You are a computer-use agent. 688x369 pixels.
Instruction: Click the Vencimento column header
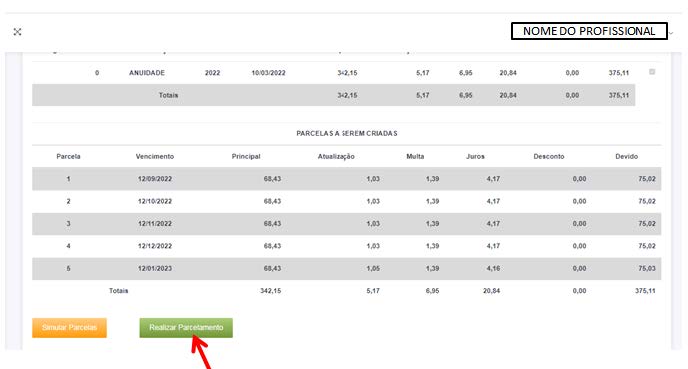point(155,156)
